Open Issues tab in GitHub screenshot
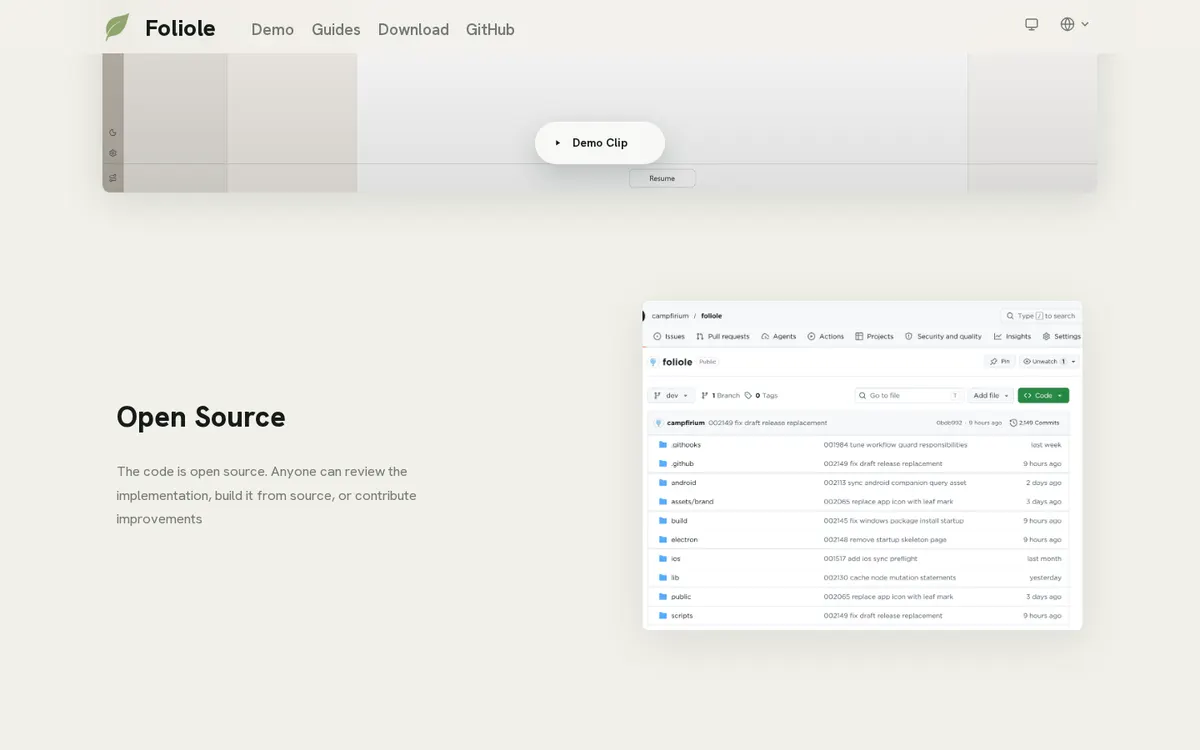 (669, 337)
